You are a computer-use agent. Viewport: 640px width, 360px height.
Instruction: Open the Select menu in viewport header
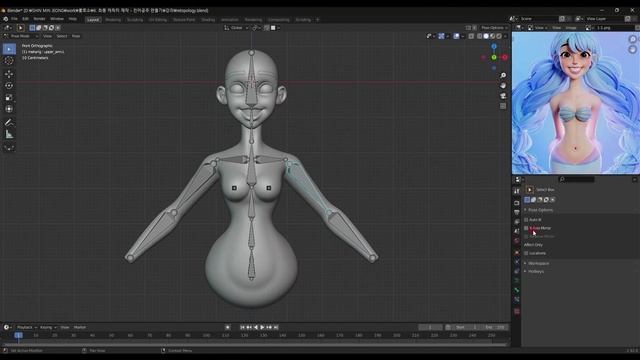[x=62, y=36]
